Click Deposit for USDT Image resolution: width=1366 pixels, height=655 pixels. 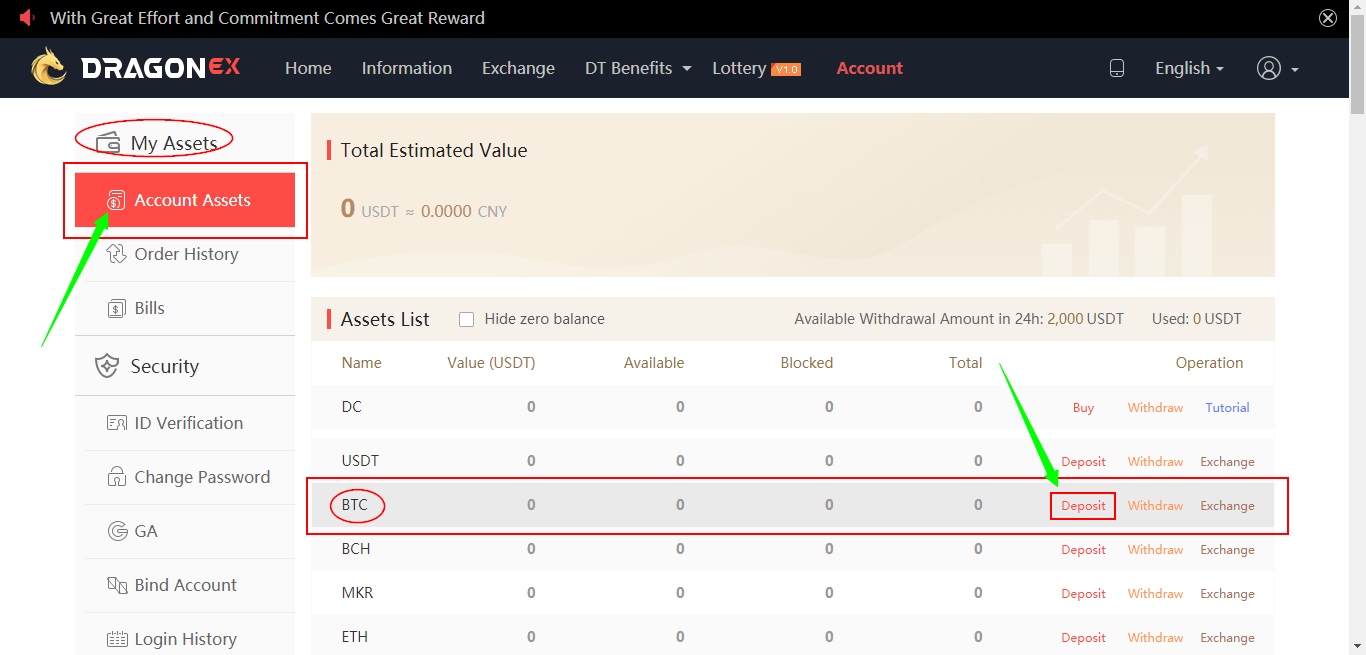pyautogui.click(x=1083, y=462)
